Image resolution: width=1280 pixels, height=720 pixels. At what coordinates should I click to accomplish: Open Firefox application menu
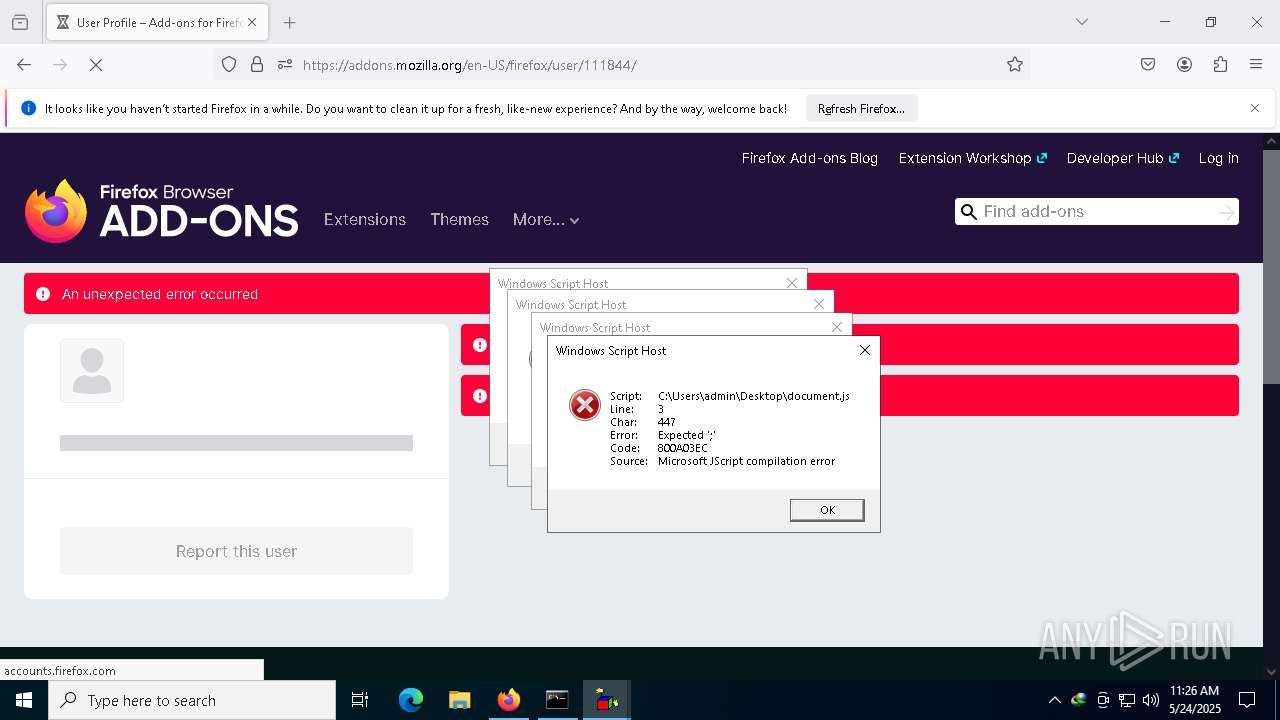point(1256,64)
